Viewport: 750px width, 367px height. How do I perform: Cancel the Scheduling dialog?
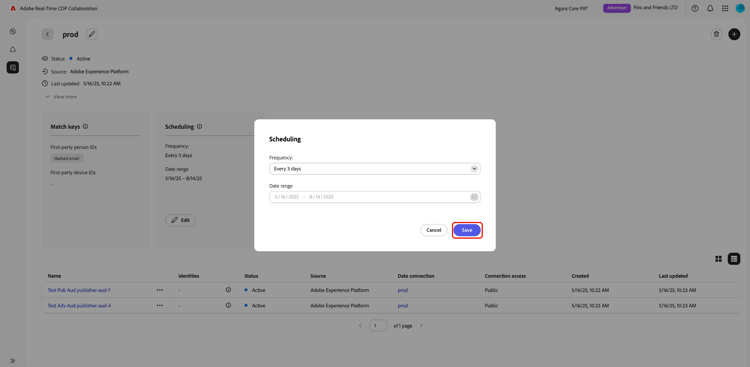click(433, 230)
